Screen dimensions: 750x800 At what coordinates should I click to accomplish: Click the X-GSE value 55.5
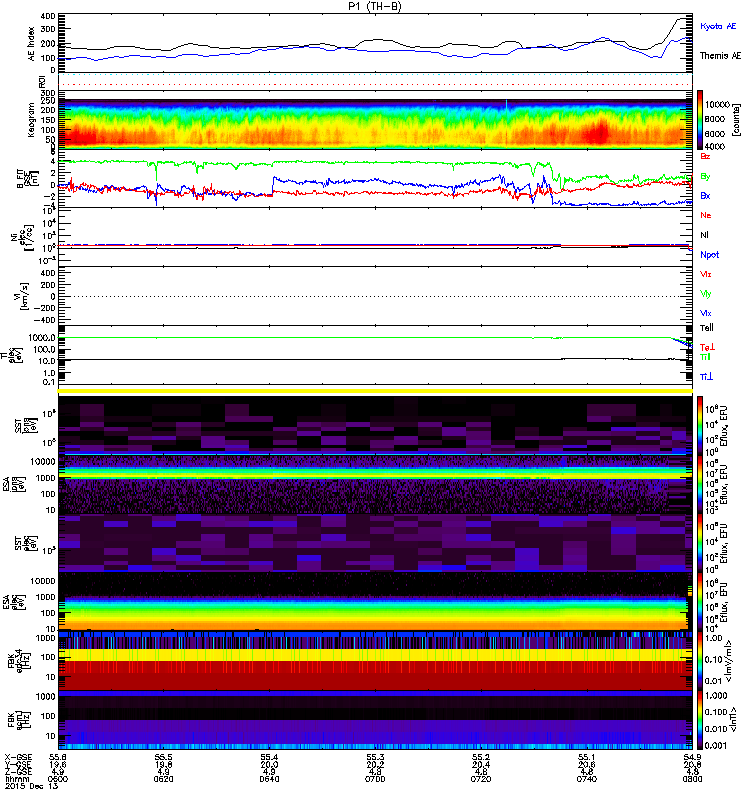(164, 757)
